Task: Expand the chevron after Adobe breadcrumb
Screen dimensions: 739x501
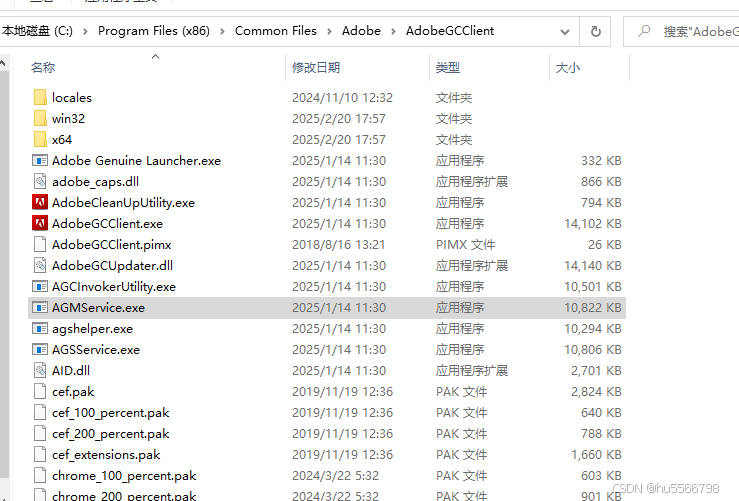Action: pyautogui.click(x=394, y=32)
